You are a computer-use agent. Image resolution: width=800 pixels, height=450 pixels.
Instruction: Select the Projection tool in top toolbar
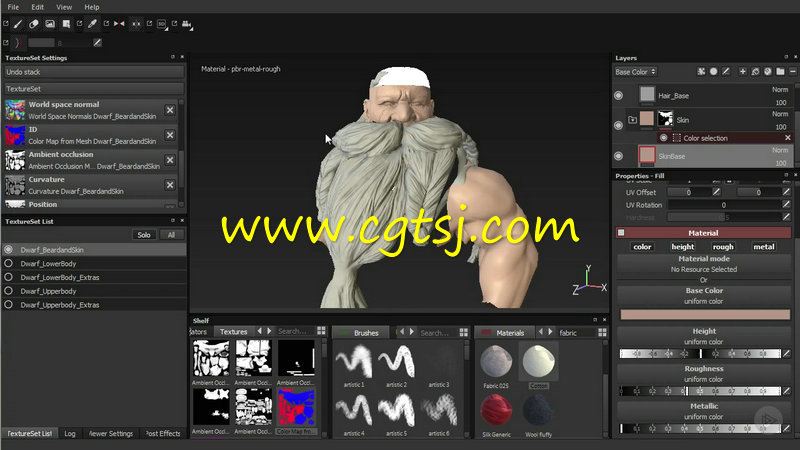click(50, 24)
